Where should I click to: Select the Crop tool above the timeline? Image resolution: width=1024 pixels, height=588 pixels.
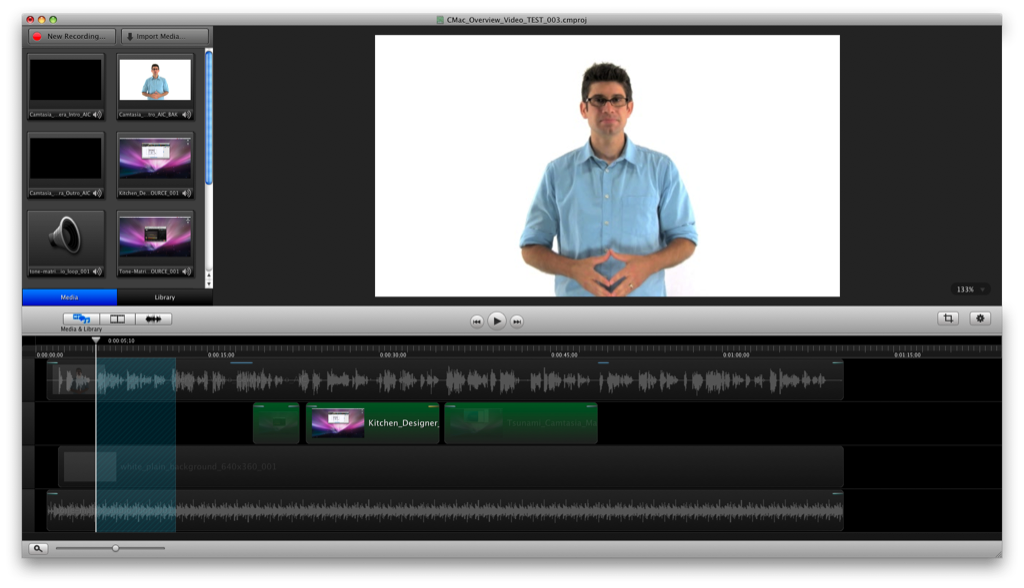pos(949,319)
